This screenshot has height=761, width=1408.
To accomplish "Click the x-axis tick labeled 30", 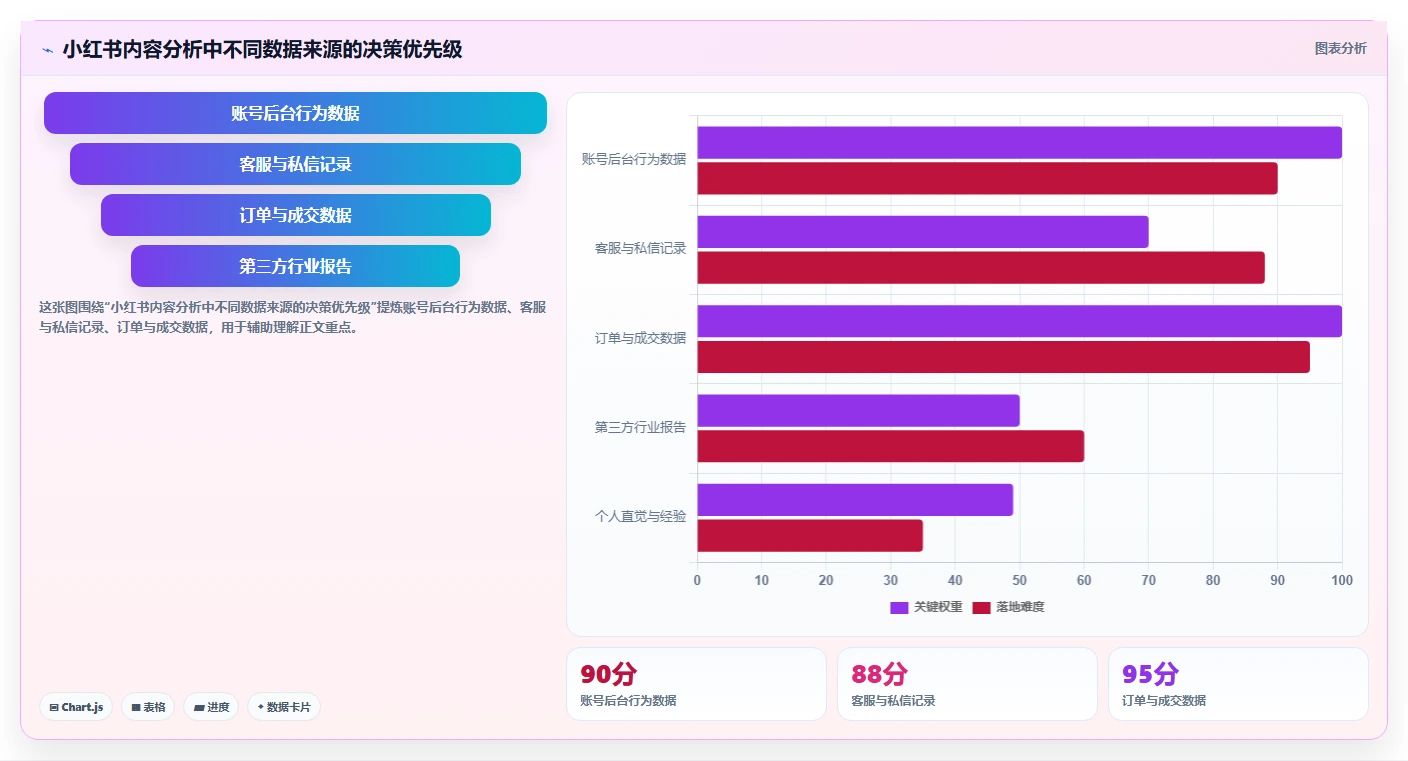I will pos(891,580).
